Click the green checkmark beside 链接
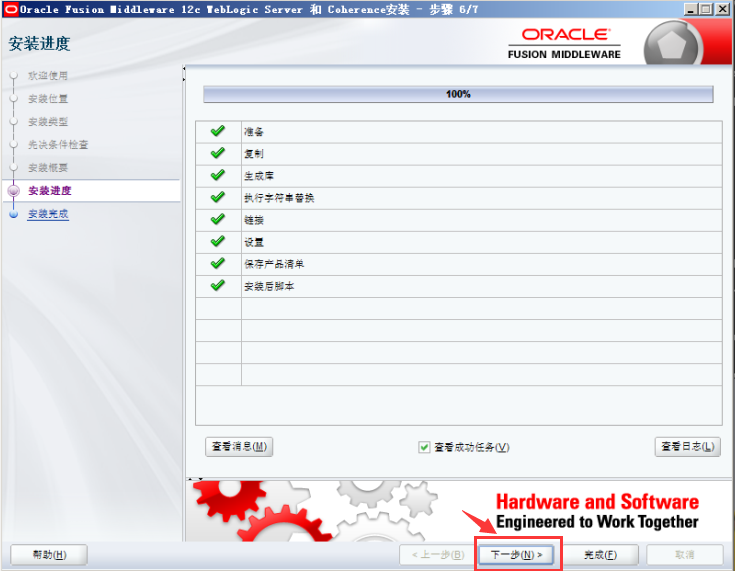This screenshot has width=735, height=571. 218,220
